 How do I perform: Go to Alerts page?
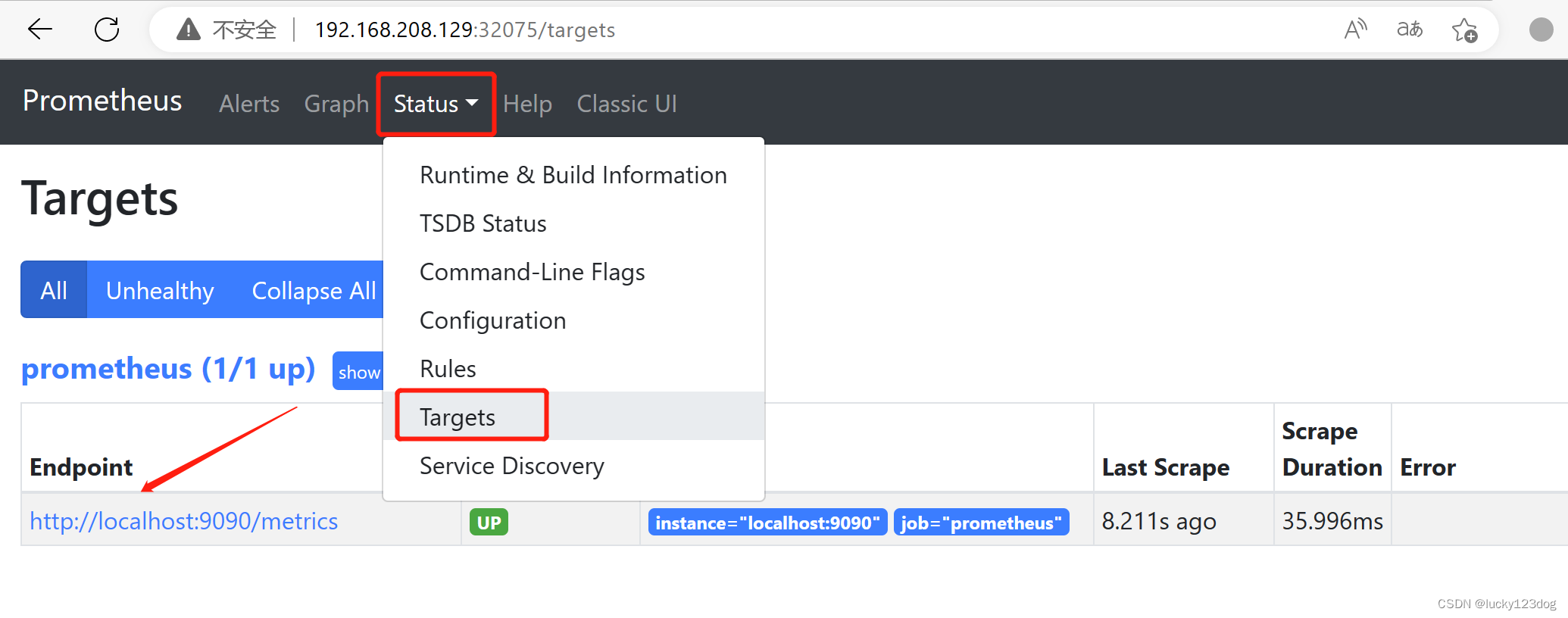click(249, 104)
